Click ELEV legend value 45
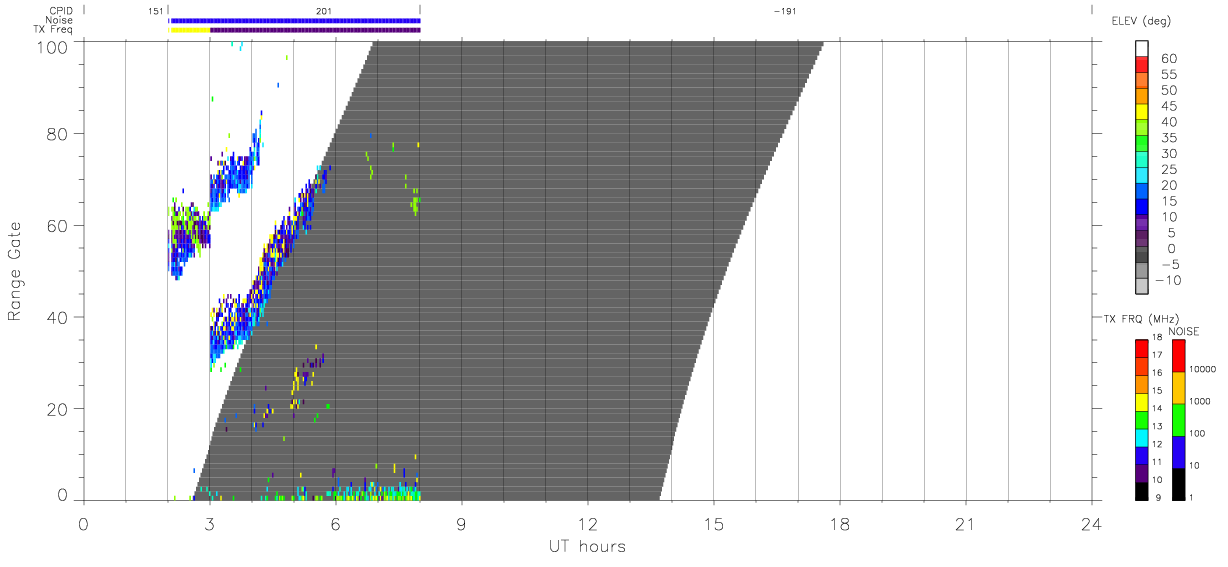1228x567 pixels. [x=1170, y=106]
